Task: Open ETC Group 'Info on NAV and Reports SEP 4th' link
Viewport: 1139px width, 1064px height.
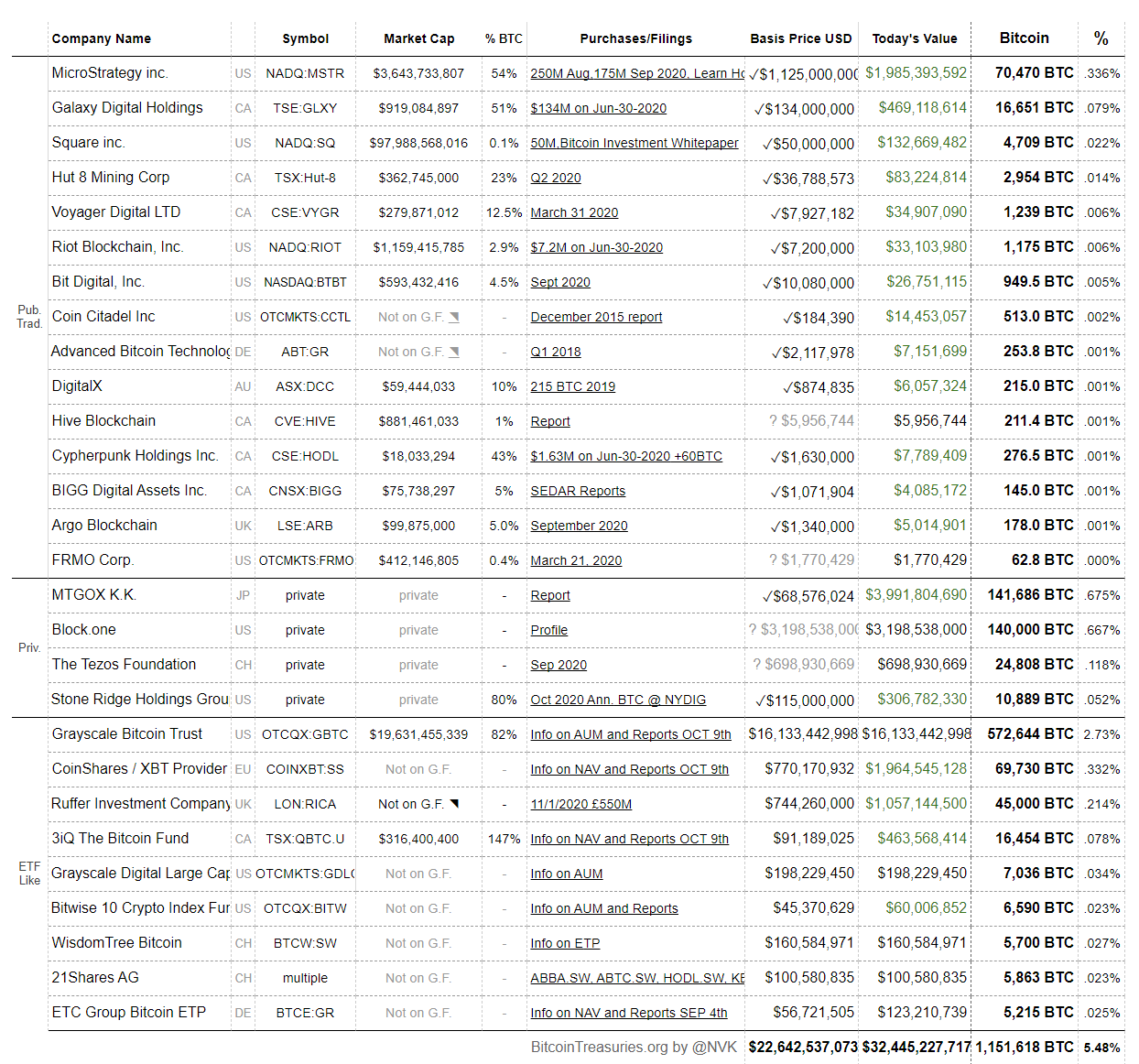Action: tap(628, 1013)
